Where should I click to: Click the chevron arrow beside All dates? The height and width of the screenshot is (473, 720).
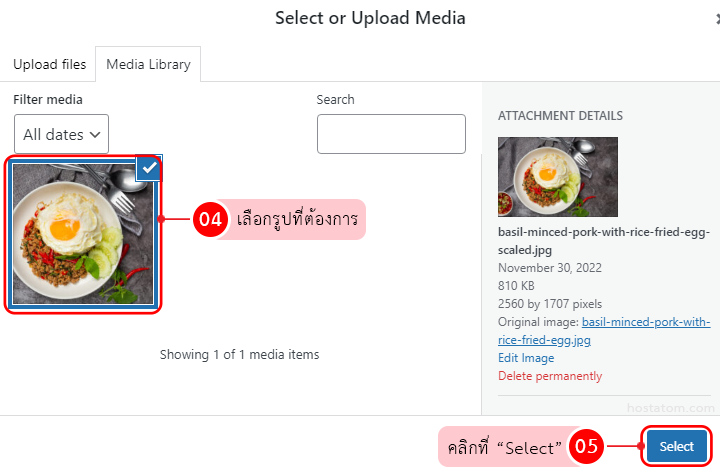[x=95, y=135]
